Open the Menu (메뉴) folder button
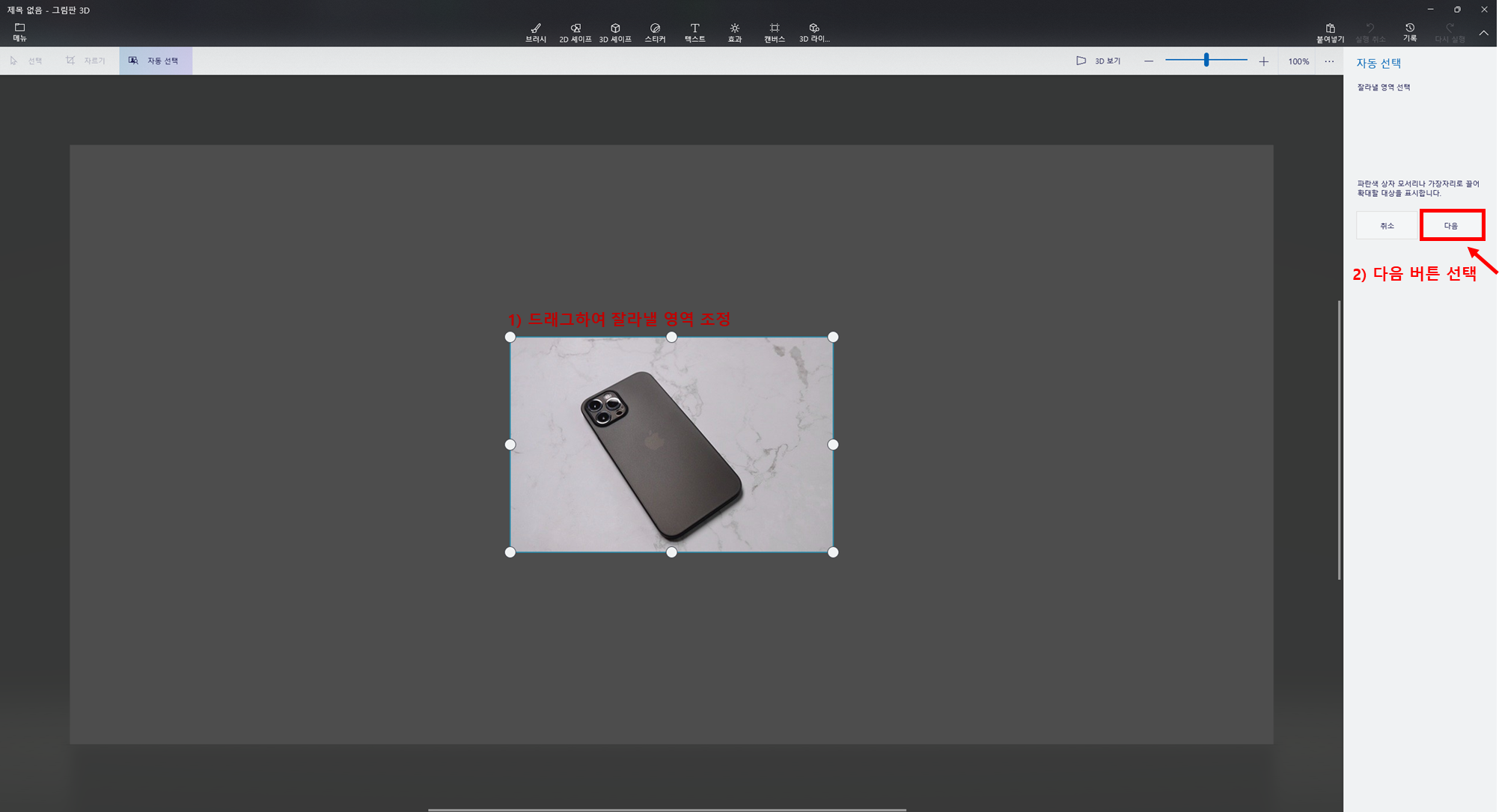The height and width of the screenshot is (812, 1499). coord(19,31)
